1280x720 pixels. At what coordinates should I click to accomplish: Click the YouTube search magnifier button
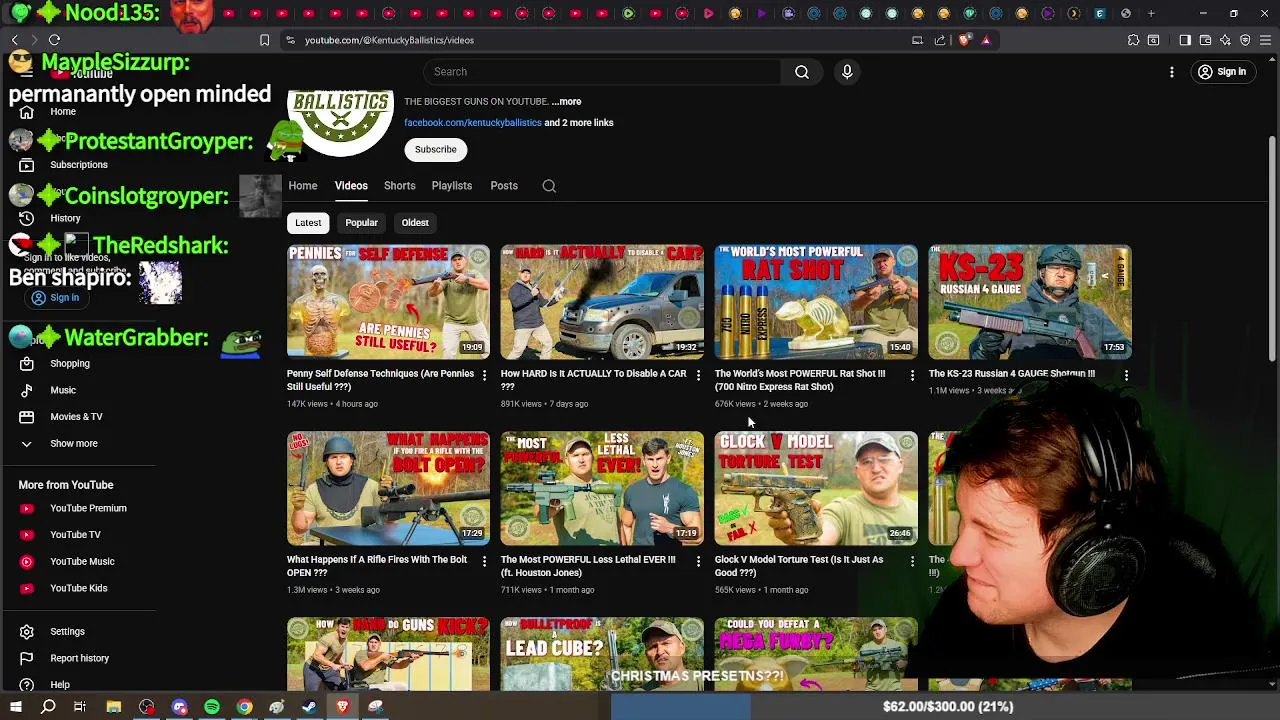point(801,72)
